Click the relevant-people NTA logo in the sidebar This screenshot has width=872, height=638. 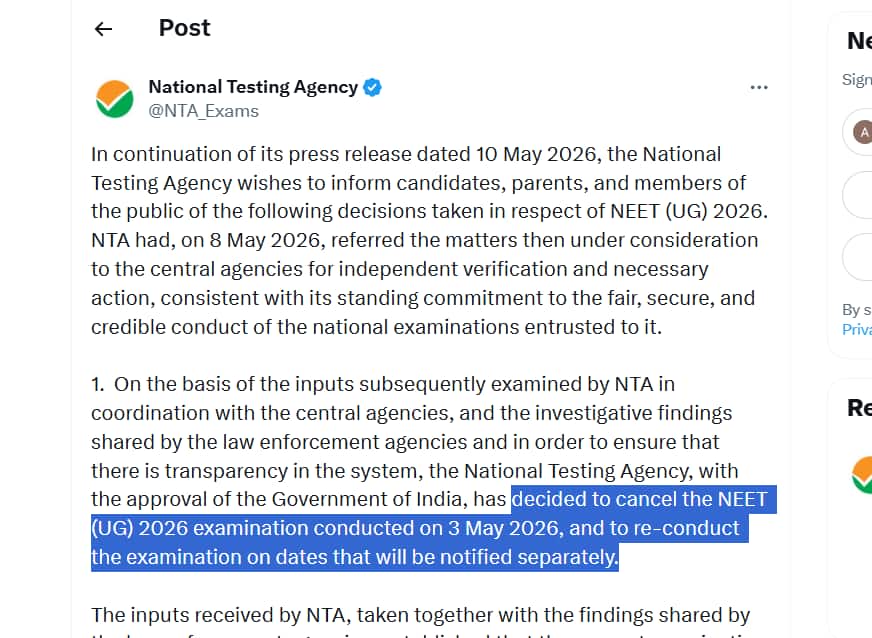[x=862, y=474]
